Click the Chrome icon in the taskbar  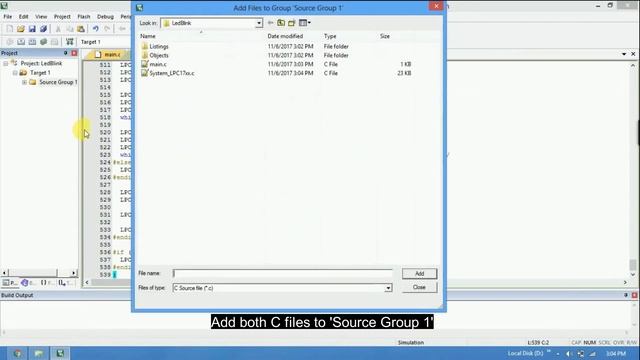pyautogui.click(x=17, y=353)
